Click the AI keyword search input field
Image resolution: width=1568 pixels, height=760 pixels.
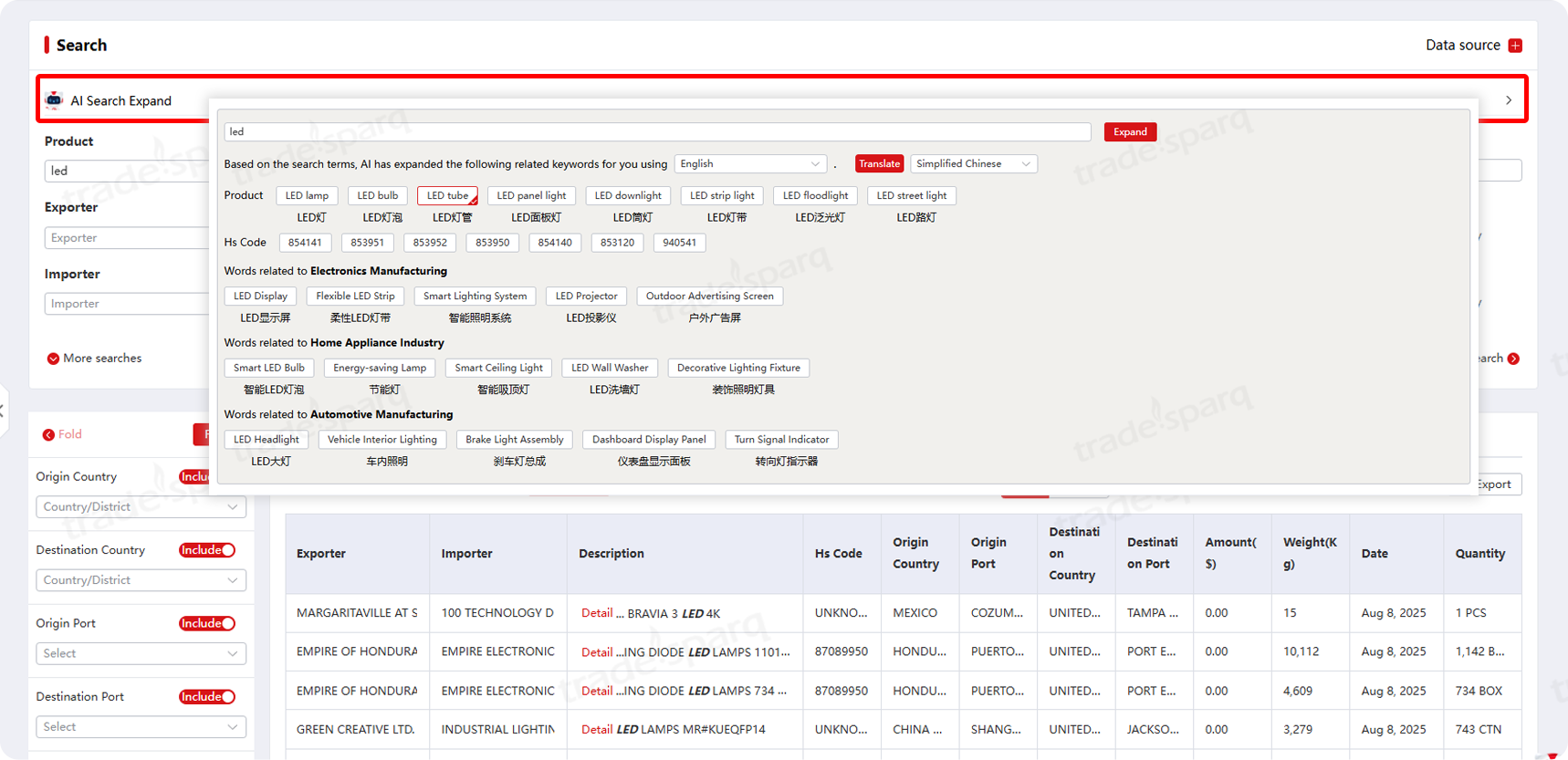[657, 132]
